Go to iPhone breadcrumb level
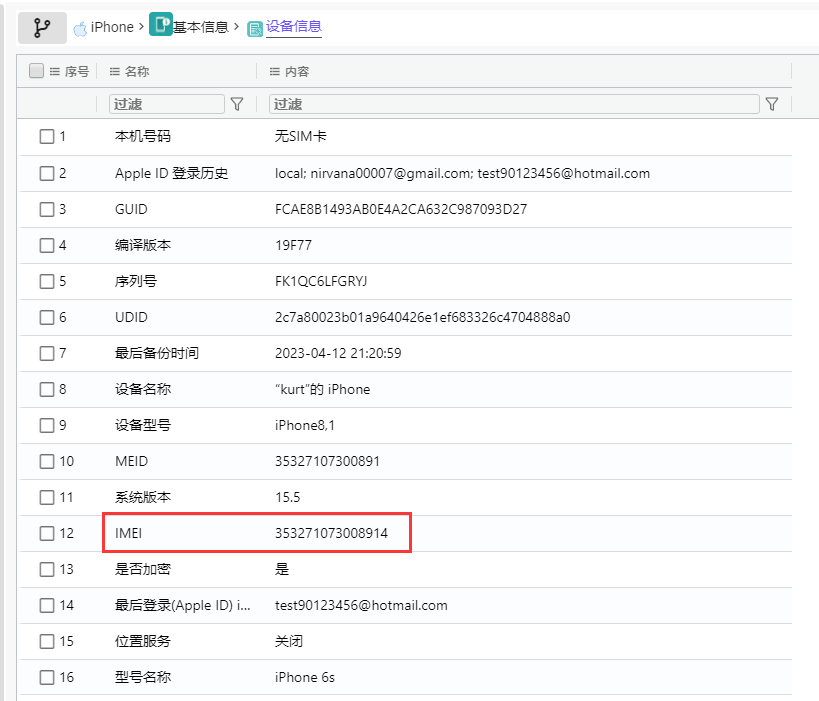The width and height of the screenshot is (819, 701). [112, 27]
